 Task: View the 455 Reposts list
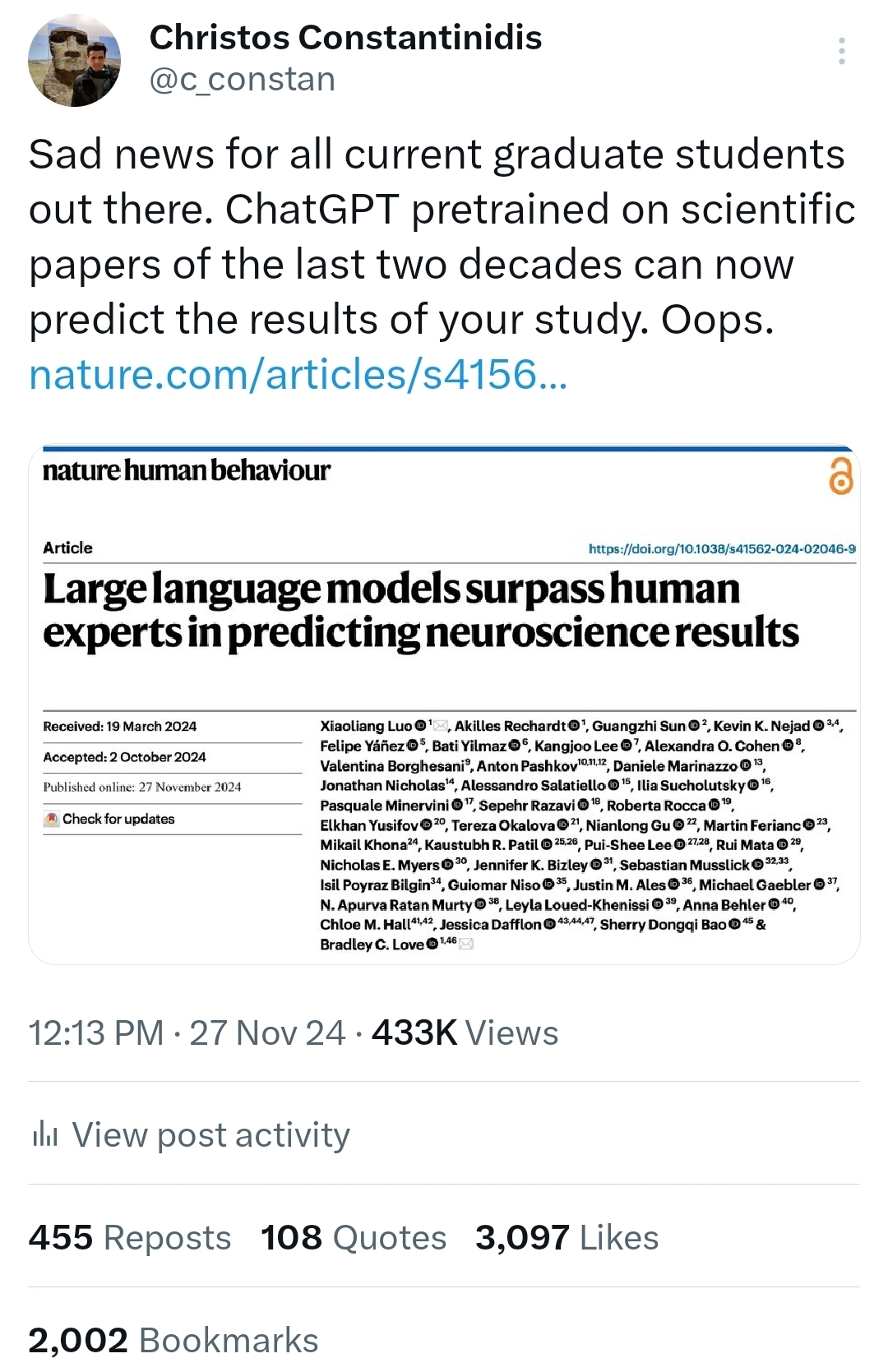[x=130, y=1238]
